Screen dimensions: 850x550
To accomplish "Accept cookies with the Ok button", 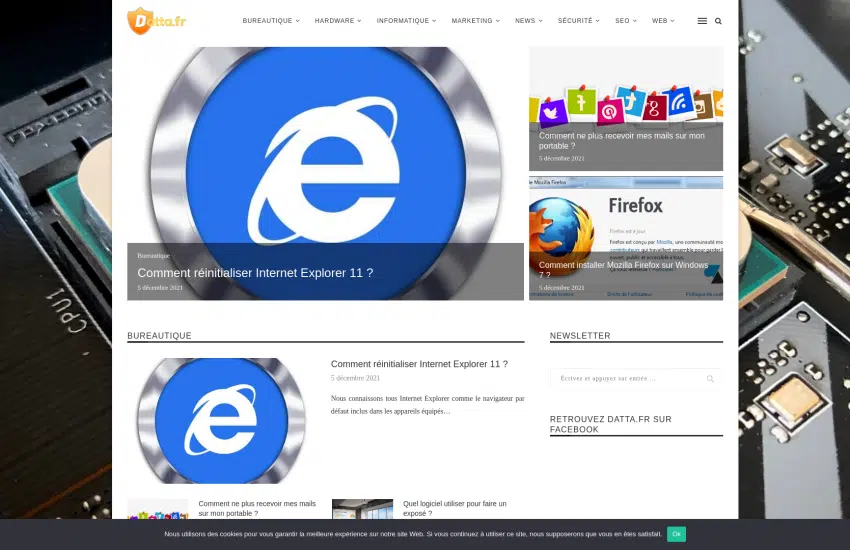I will pos(676,534).
